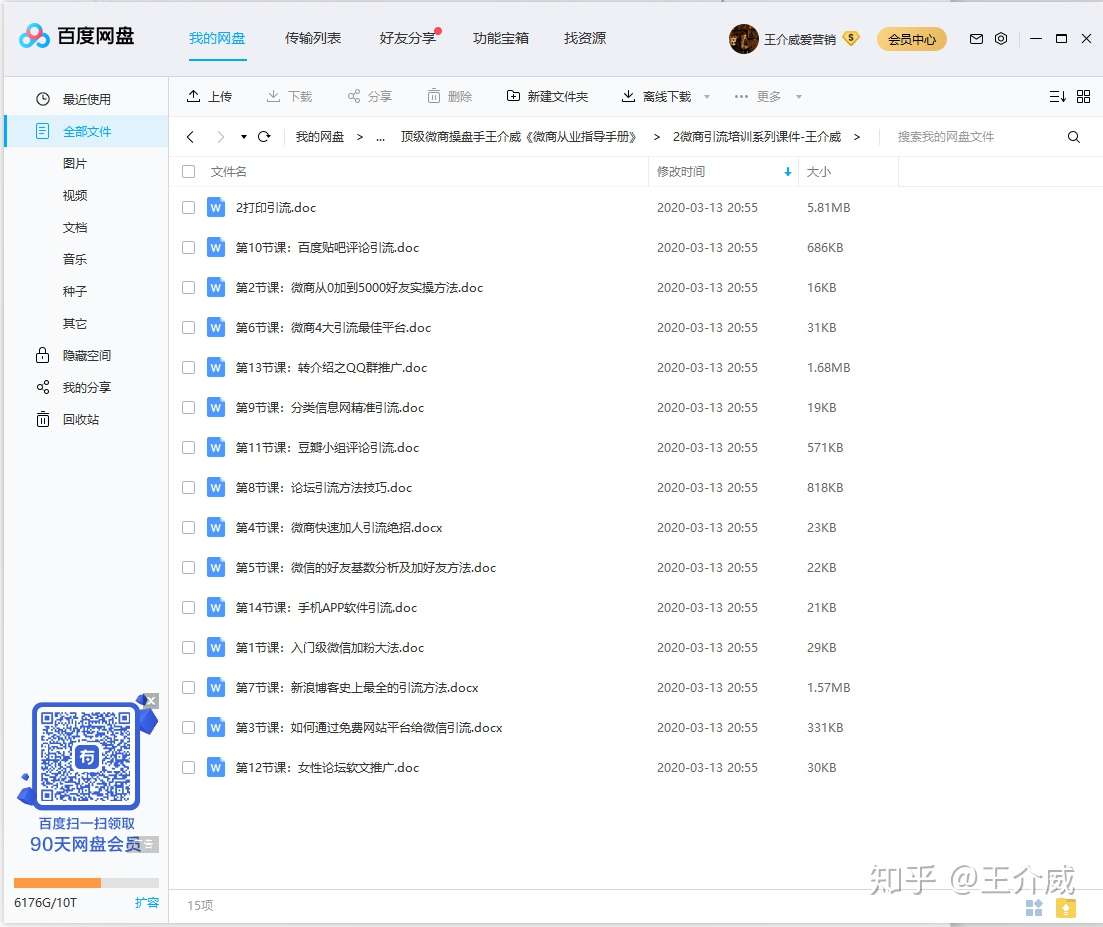Screen dimensions: 1103x927
Task: Sort by file name column header
Action: [x=229, y=171]
